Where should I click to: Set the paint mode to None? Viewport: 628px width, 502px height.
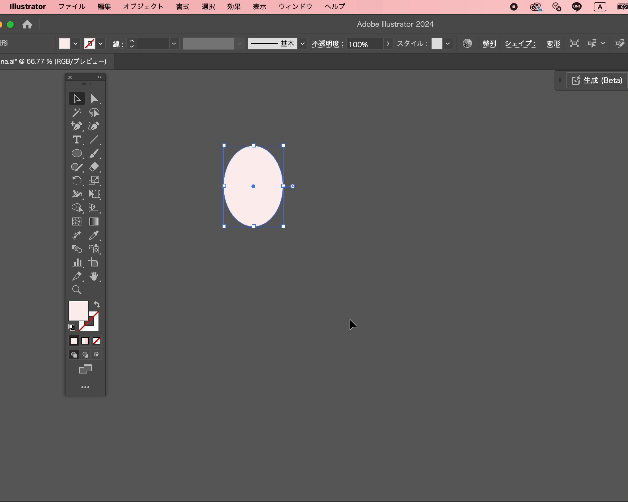click(96, 341)
